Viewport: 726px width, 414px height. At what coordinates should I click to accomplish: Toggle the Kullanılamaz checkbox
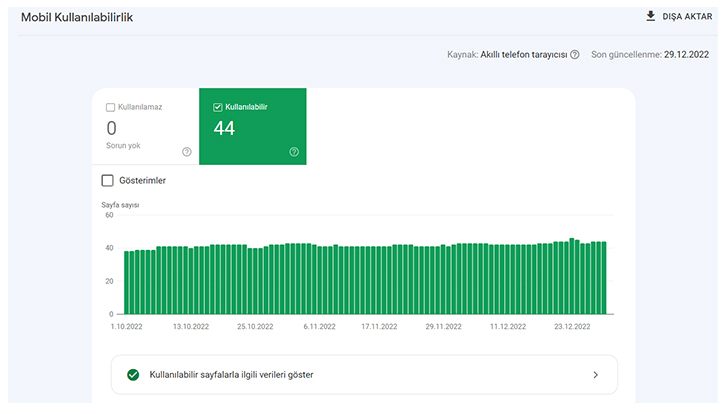(x=110, y=106)
